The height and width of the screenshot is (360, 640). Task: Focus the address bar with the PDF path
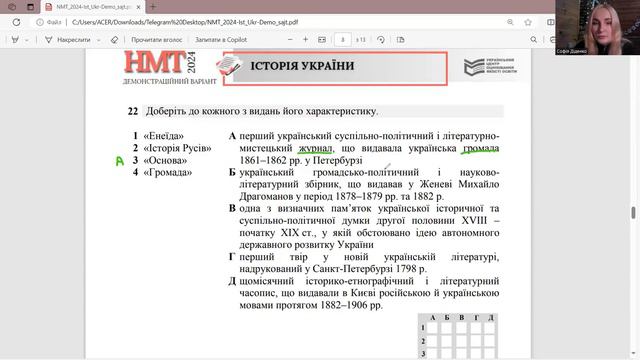click(x=185, y=22)
